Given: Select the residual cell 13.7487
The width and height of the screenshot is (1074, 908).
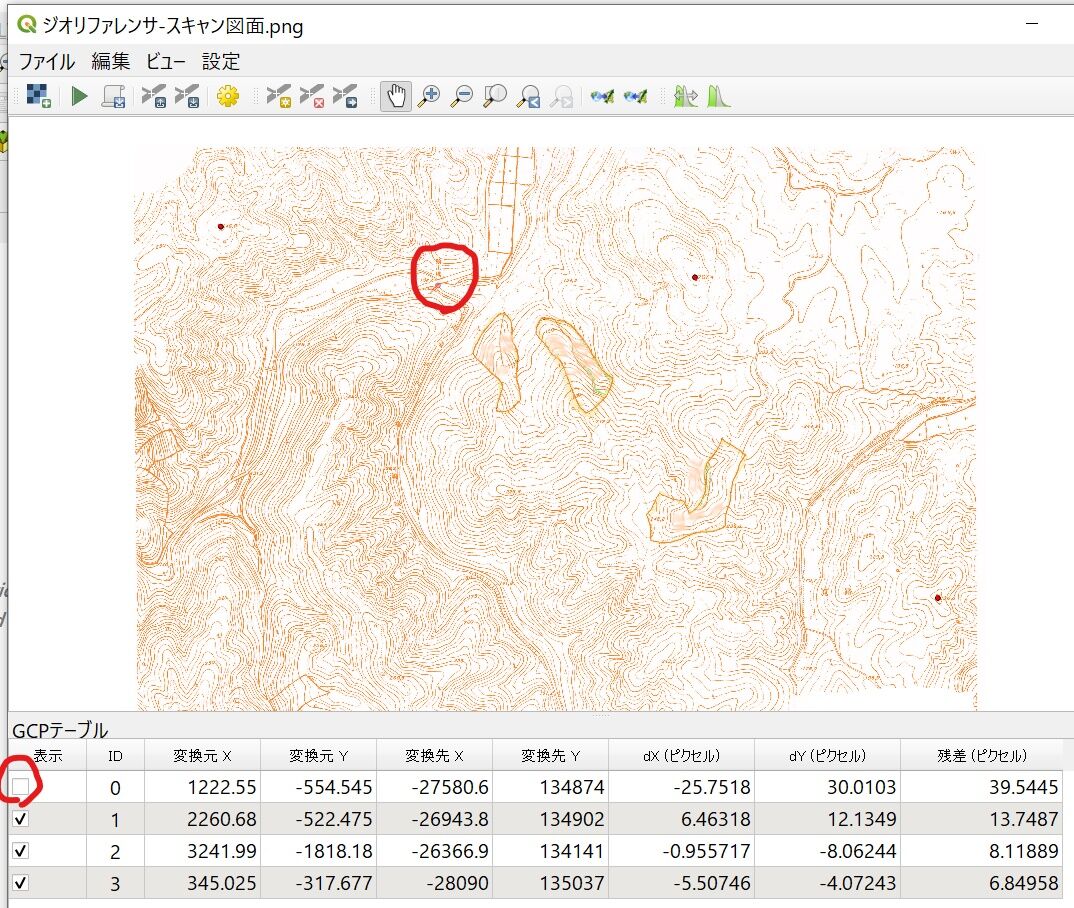Looking at the screenshot, I should click(982, 819).
